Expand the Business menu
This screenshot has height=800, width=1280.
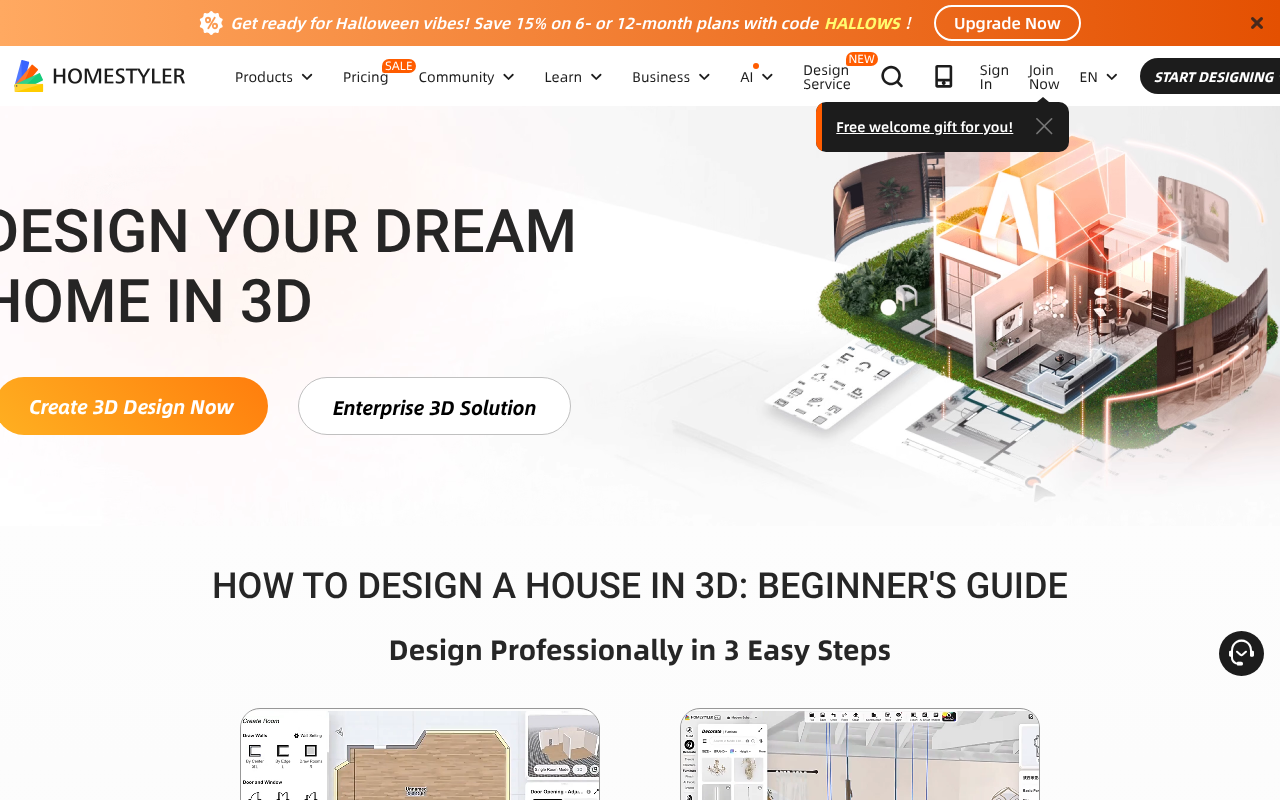671,77
